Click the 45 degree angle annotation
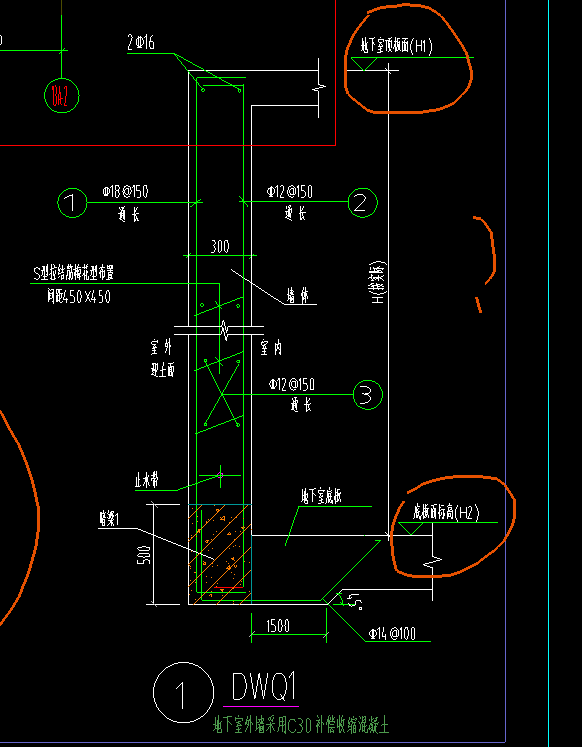This screenshot has height=747, width=582. tap(356, 601)
